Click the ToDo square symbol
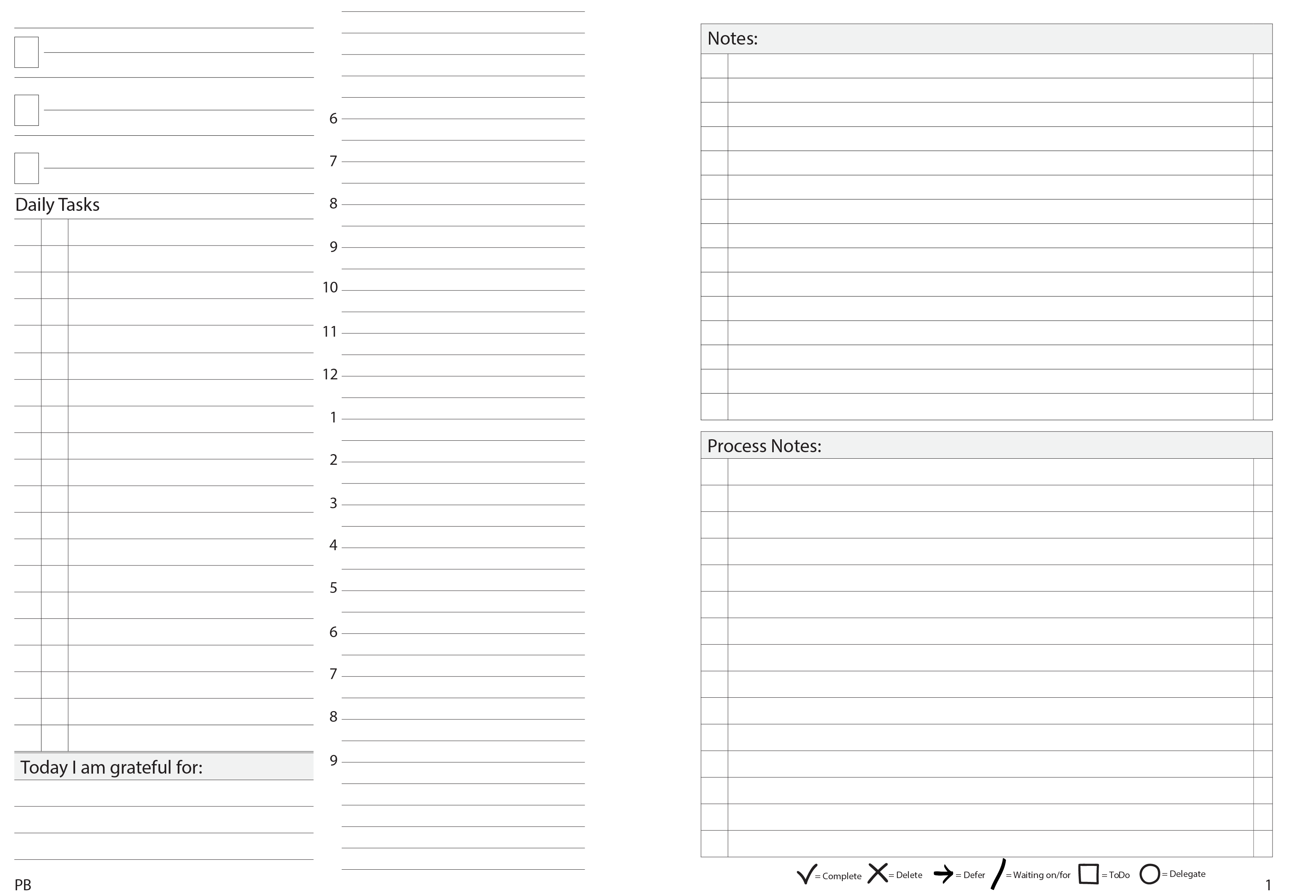 click(1088, 874)
